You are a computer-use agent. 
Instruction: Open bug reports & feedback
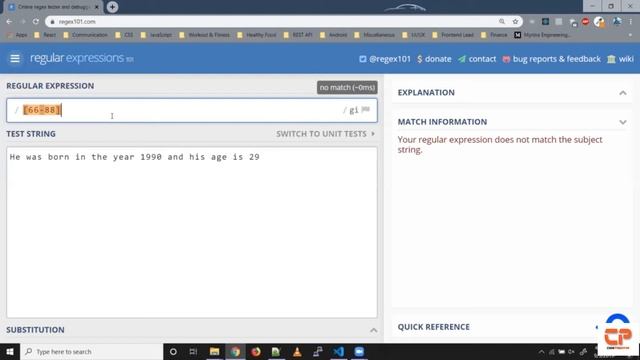pos(551,59)
